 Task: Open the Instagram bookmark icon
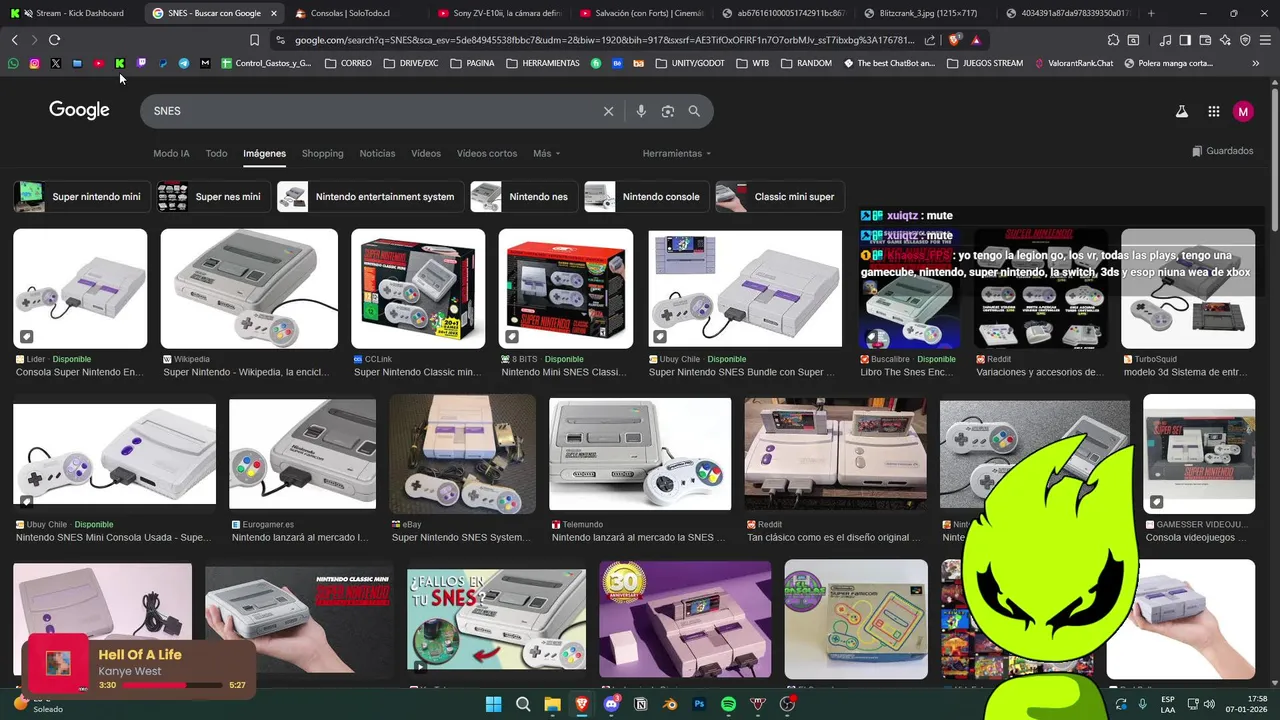34,63
